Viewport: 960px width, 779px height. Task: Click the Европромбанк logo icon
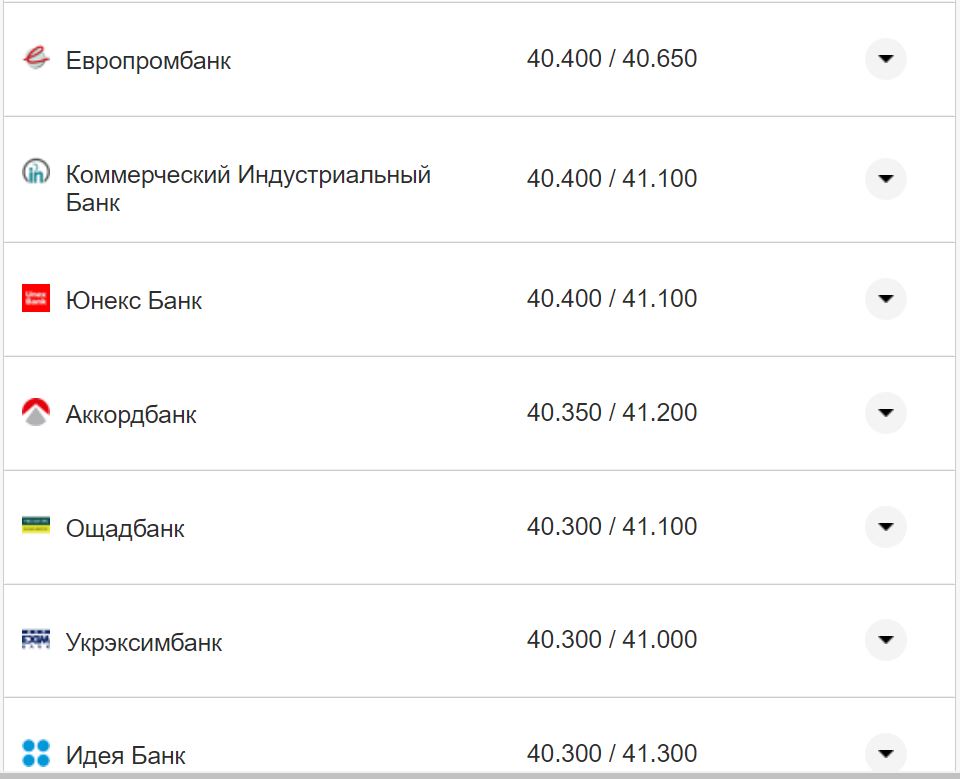36,57
